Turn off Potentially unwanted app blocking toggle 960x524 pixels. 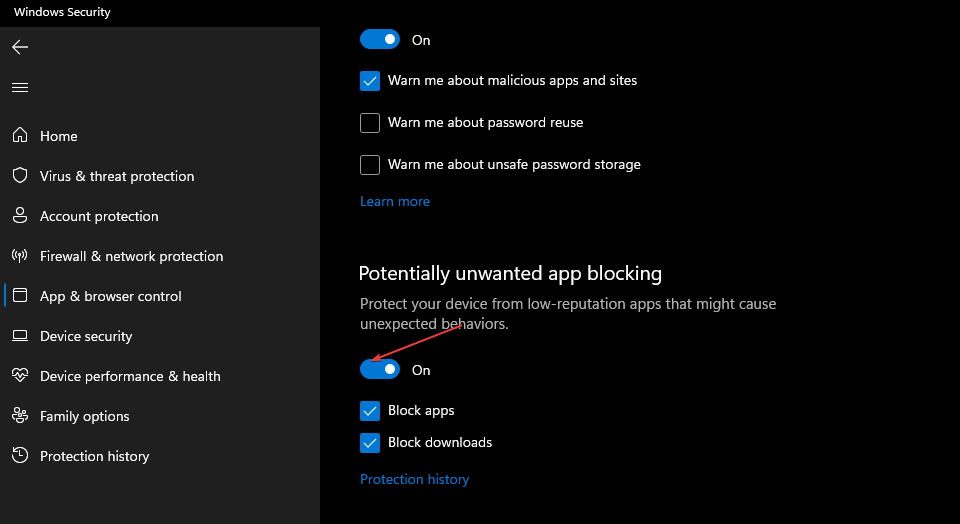tap(380, 370)
